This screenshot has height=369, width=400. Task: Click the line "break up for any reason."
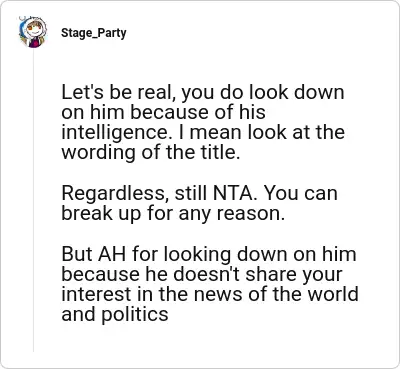[x=173, y=214]
